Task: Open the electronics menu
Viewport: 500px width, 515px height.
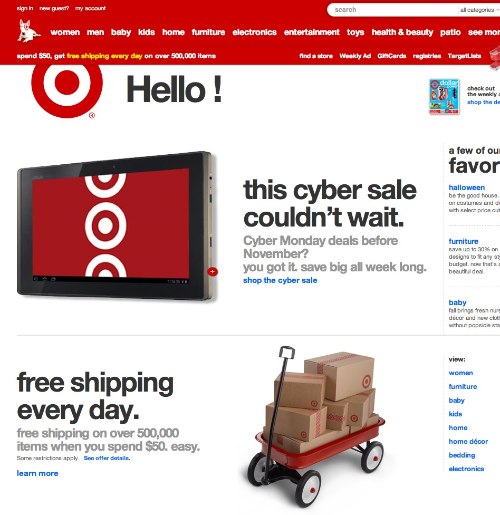Action: pyautogui.click(x=254, y=32)
